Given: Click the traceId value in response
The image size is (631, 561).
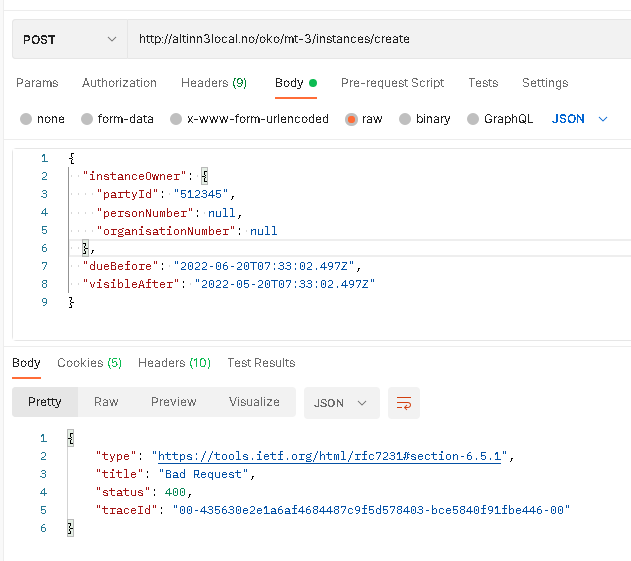Looking at the screenshot, I should [371, 511].
